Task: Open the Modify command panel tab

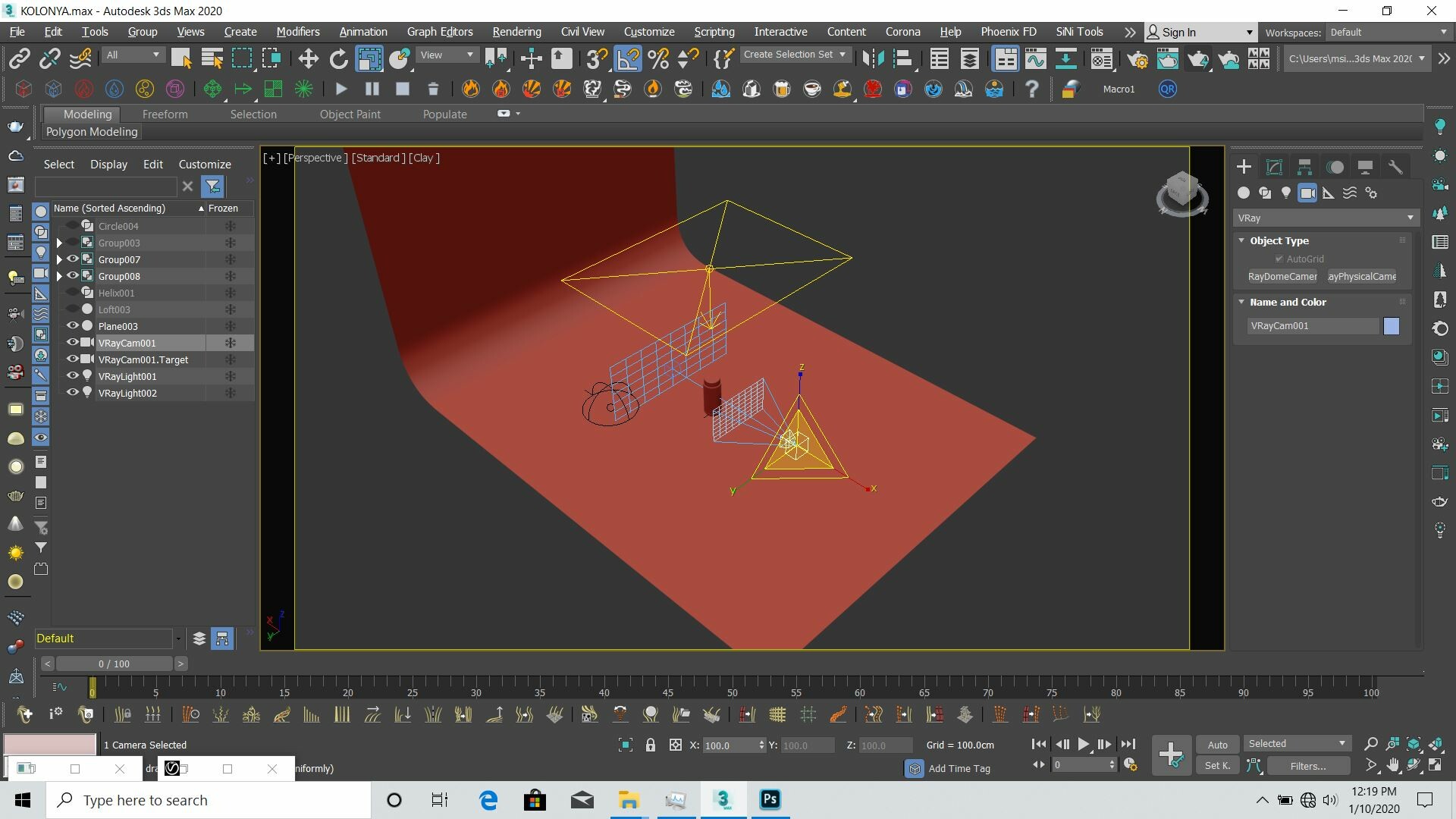Action: (x=1274, y=167)
